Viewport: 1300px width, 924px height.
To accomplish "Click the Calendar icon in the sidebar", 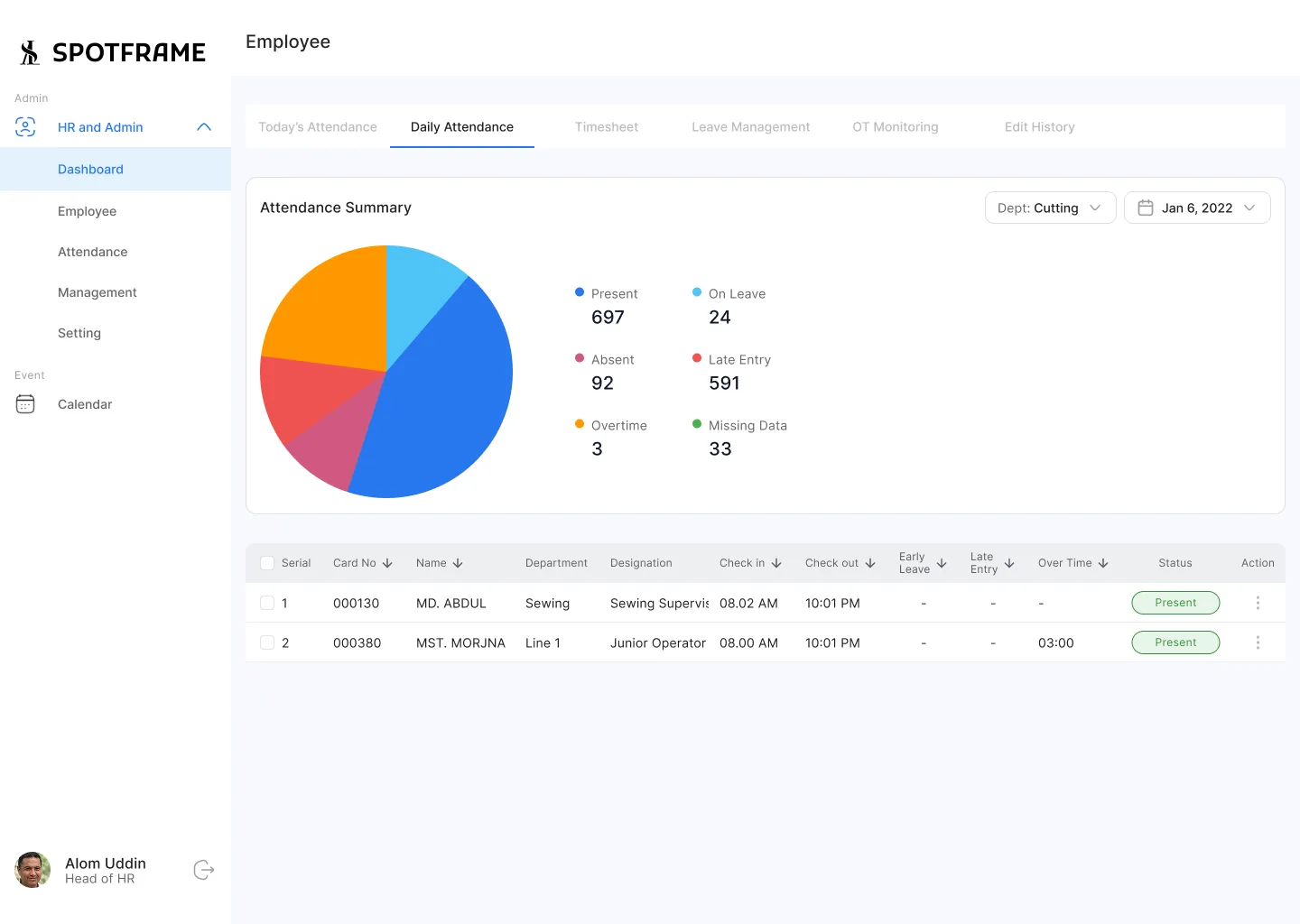I will (x=25, y=404).
